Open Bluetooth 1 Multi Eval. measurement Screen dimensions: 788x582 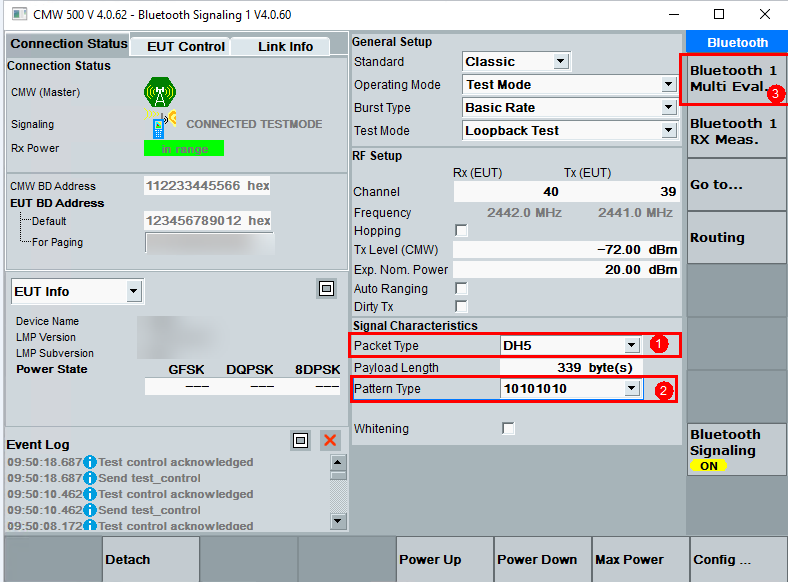(733, 79)
